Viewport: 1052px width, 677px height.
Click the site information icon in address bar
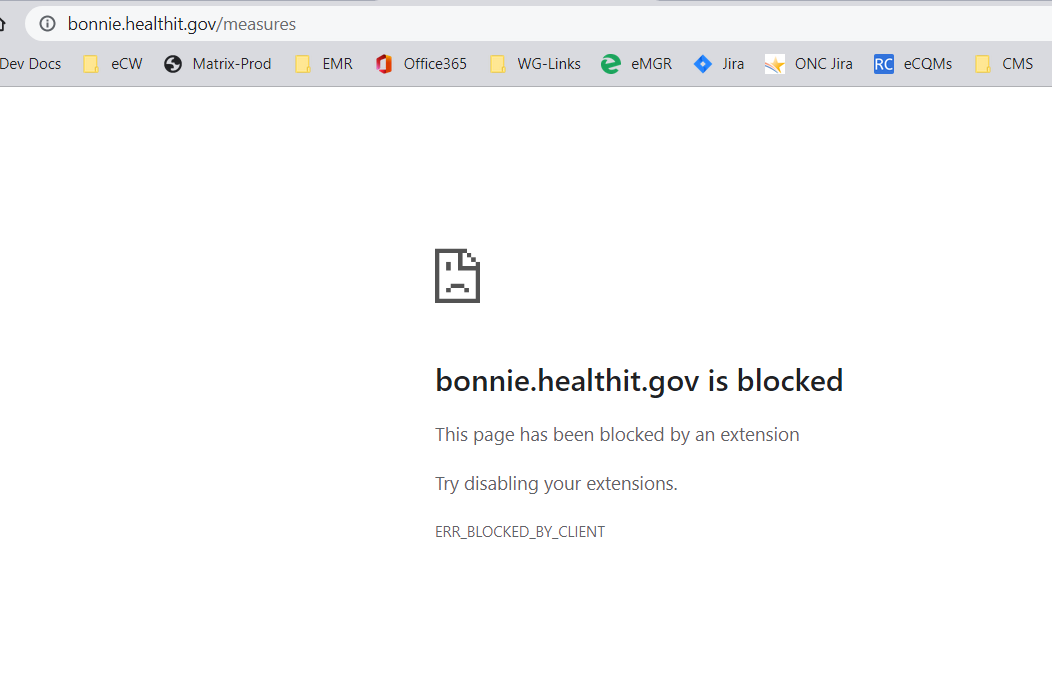click(47, 24)
